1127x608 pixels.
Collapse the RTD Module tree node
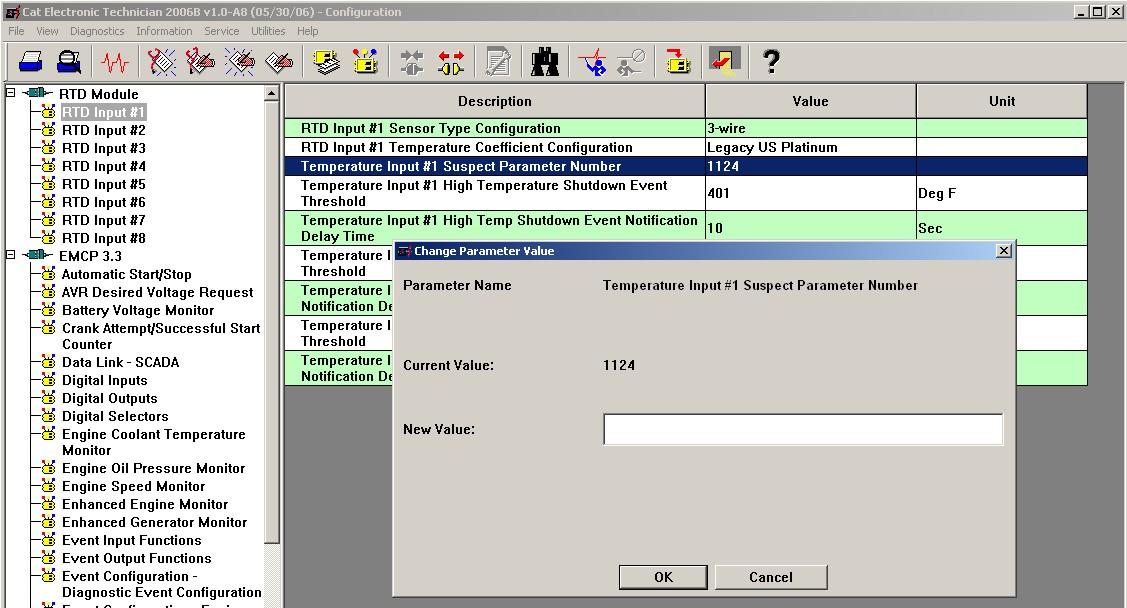(x=11, y=93)
